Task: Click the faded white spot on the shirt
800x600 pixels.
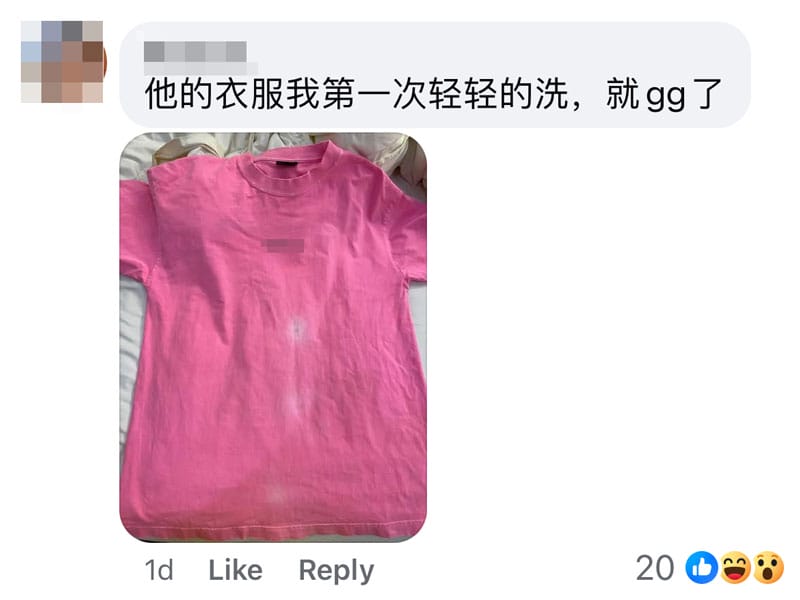Action: tap(297, 331)
